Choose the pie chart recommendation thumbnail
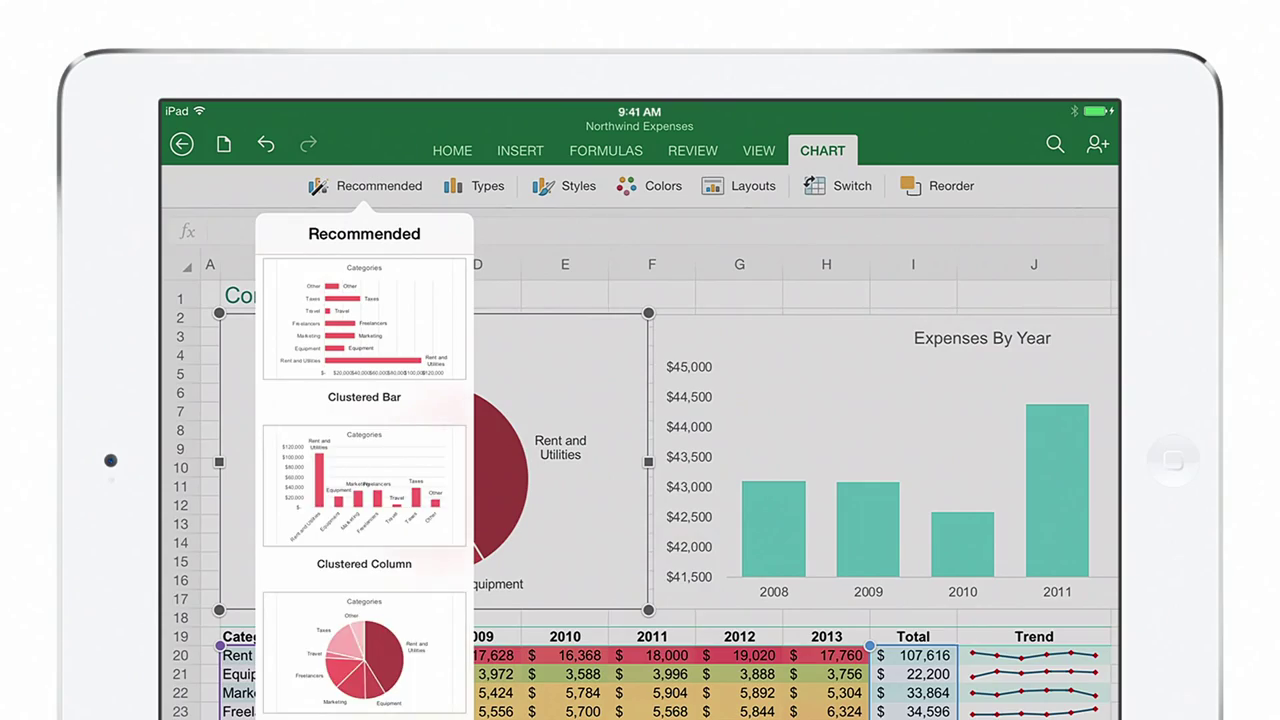1280x720 pixels. click(364, 653)
